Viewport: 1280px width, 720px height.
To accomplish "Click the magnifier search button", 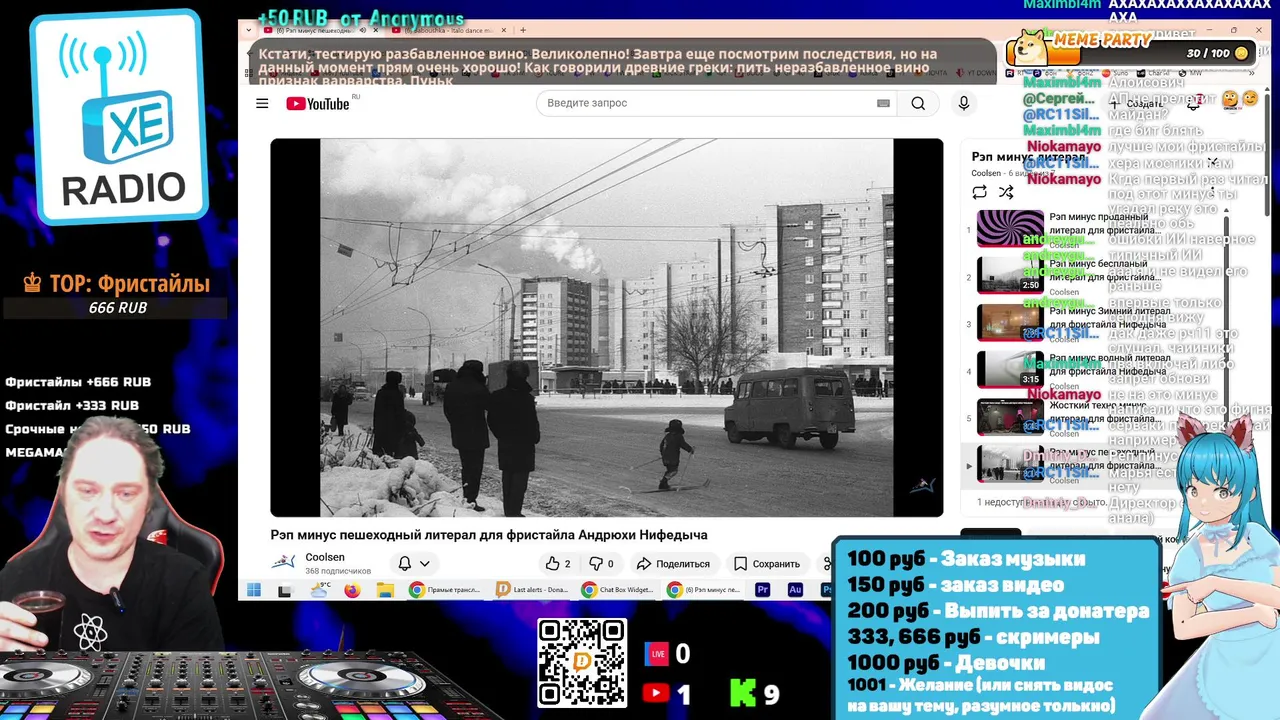I will 918,103.
